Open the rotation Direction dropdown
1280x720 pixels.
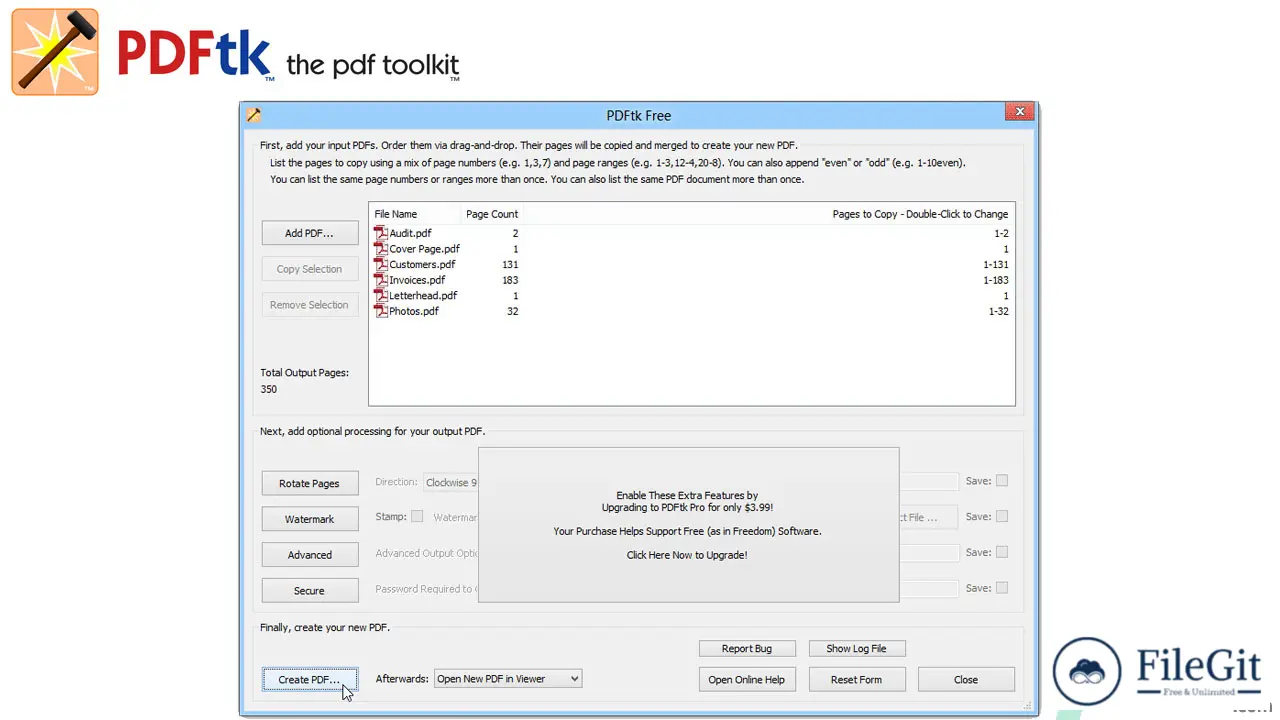[x=451, y=482]
